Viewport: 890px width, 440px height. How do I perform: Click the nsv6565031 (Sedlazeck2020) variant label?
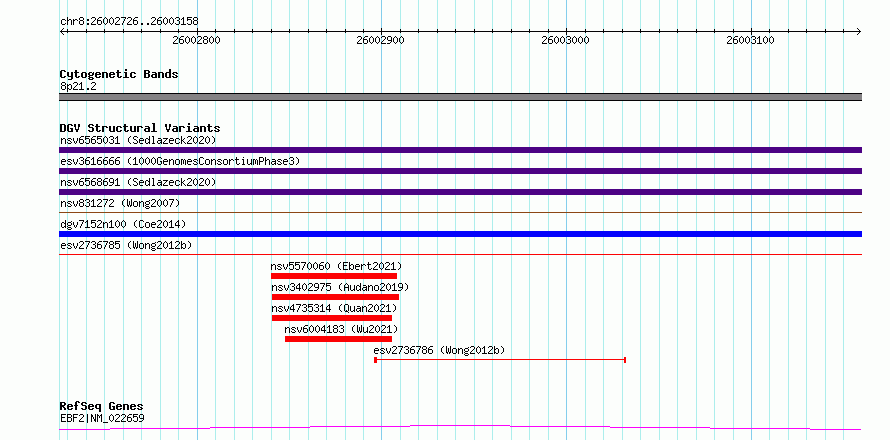138,140
